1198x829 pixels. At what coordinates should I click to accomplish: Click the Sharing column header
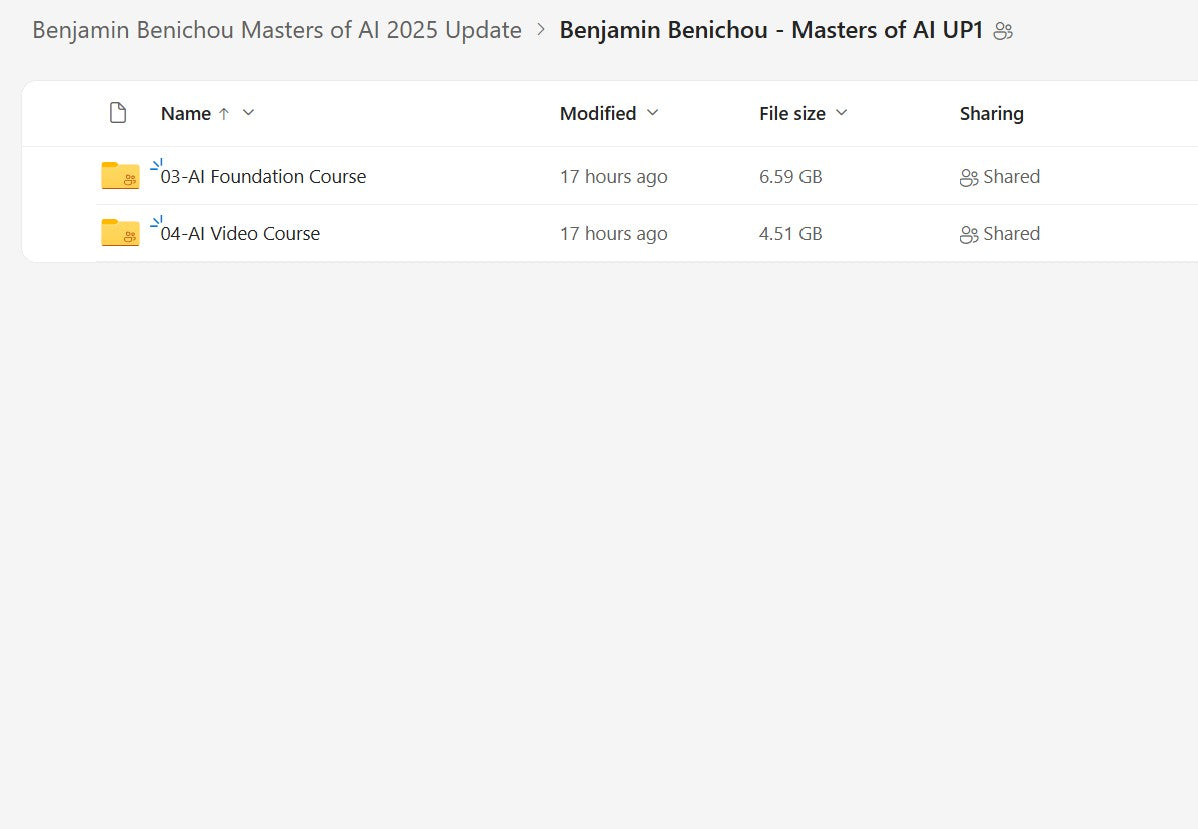click(x=991, y=113)
